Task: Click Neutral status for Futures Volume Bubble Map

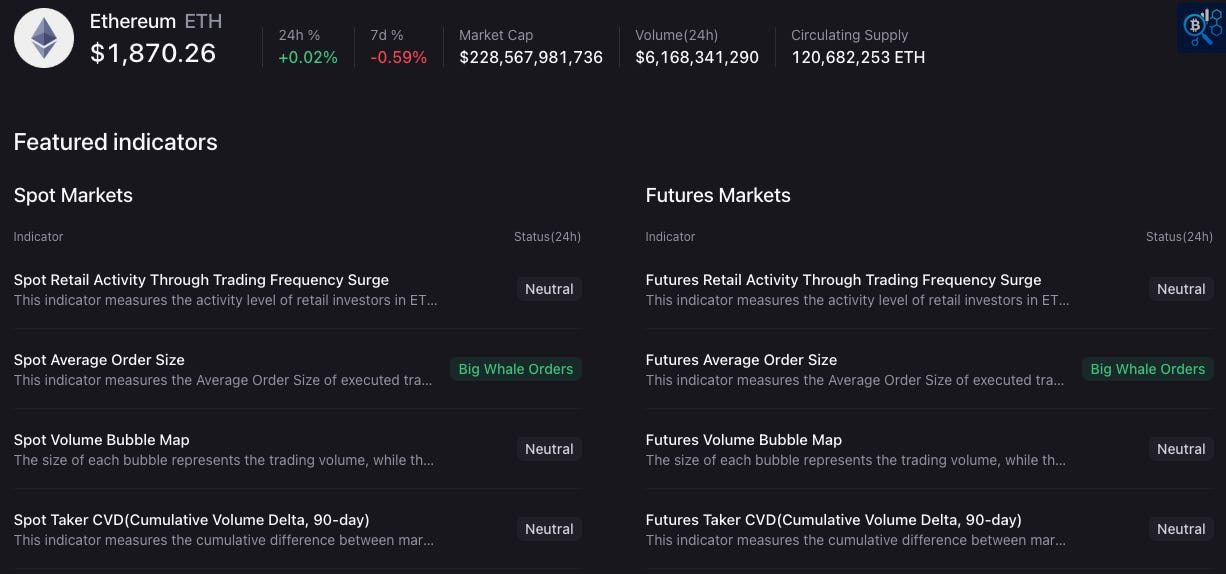Action: tap(1181, 449)
